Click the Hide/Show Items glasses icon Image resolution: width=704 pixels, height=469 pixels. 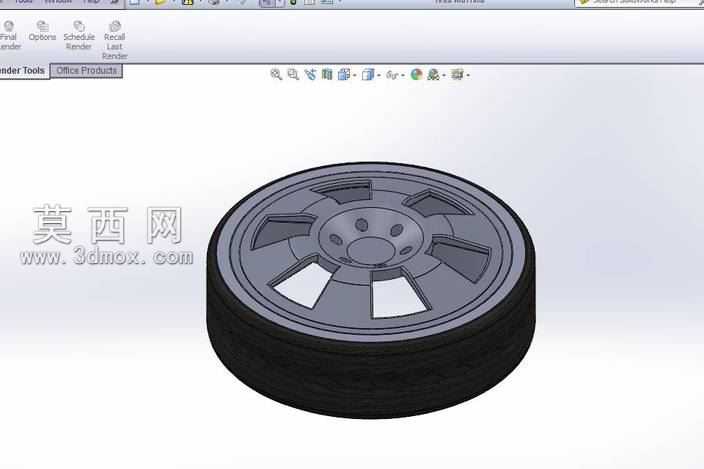(x=392, y=75)
